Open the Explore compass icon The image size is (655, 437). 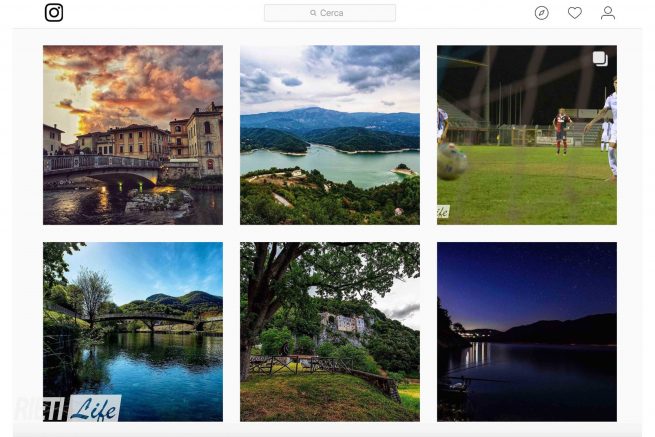click(x=541, y=13)
